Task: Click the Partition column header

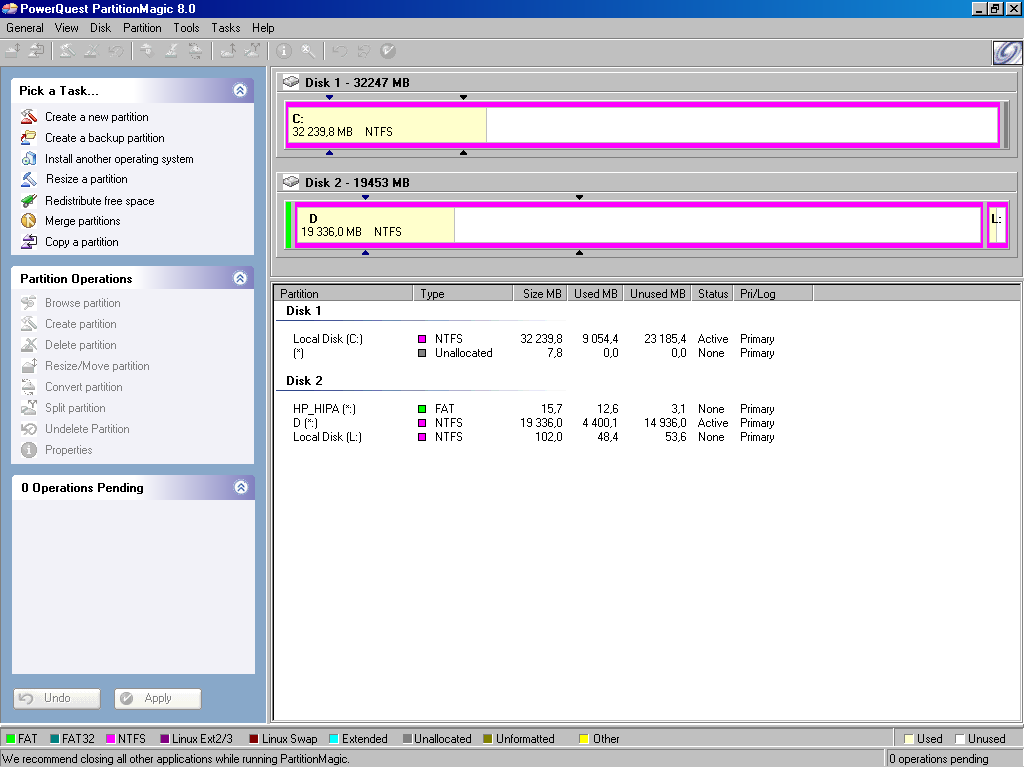Action: coord(344,294)
